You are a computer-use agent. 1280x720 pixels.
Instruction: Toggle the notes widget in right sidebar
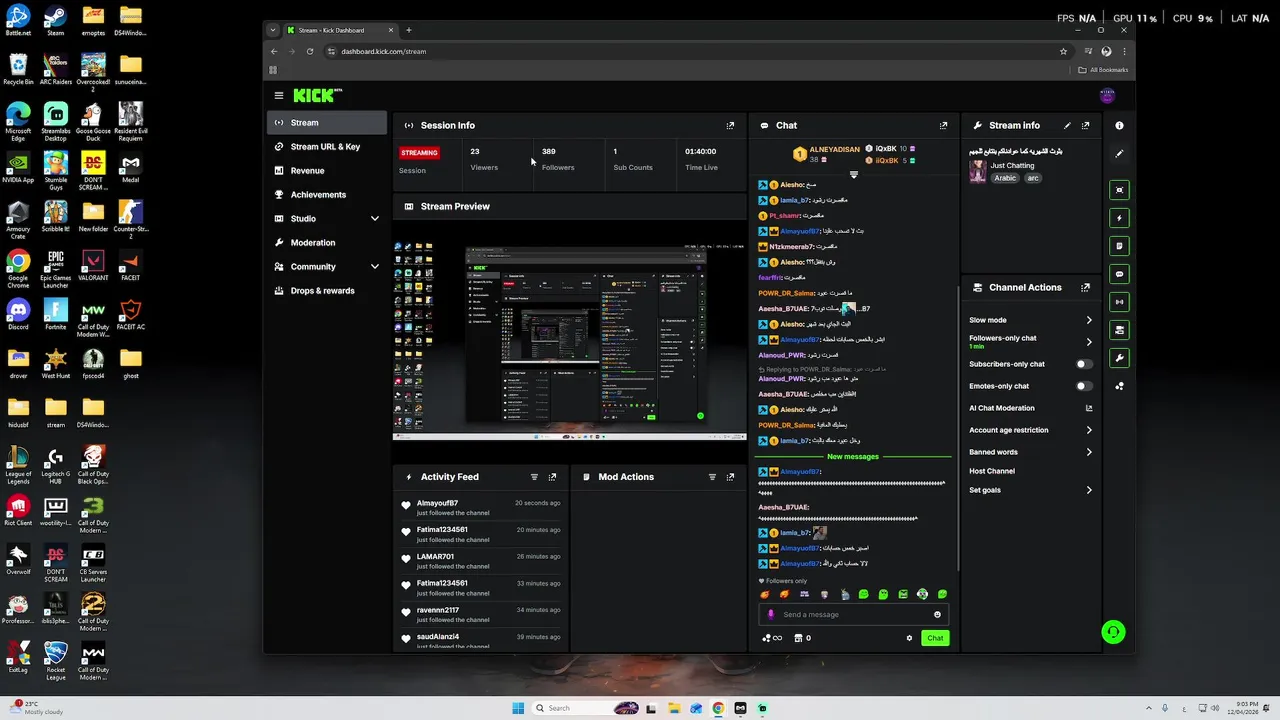point(1120,246)
